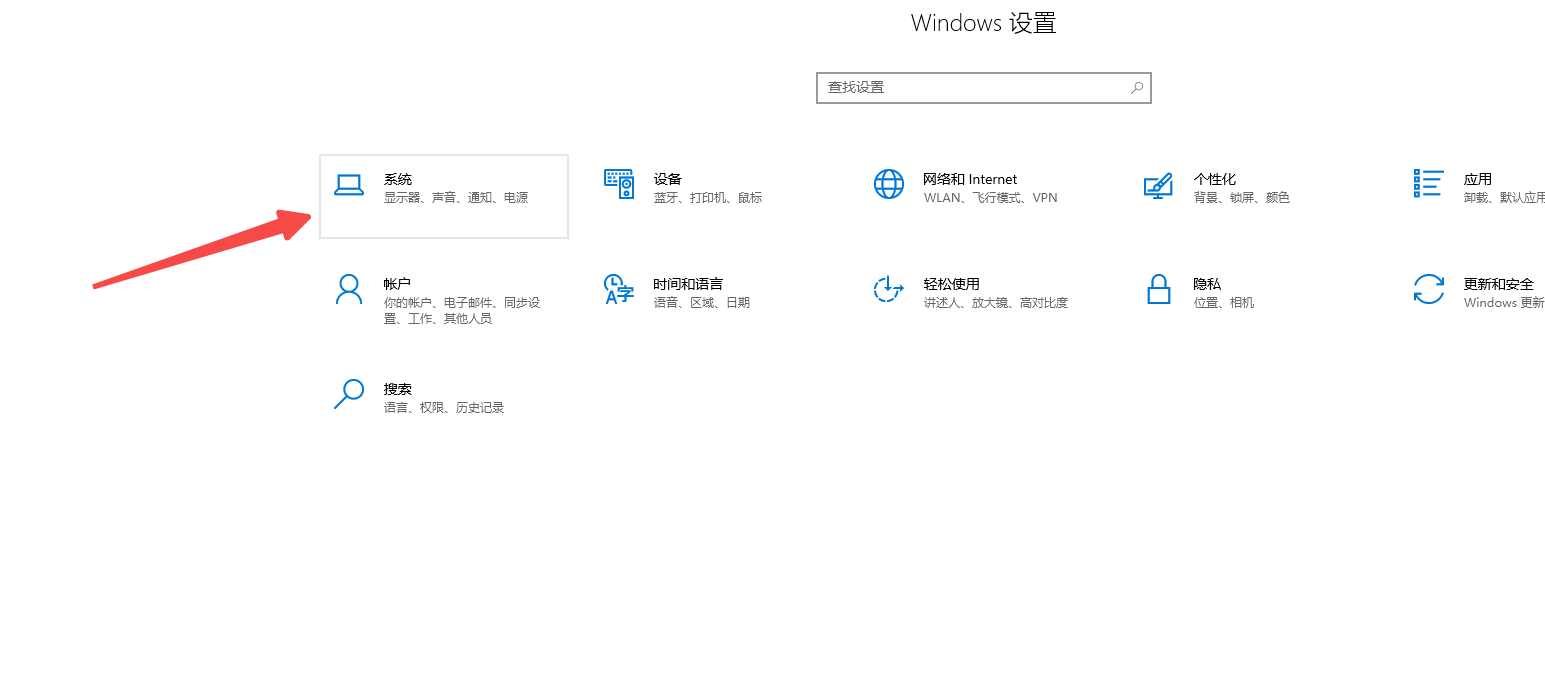Open the 隐私 category title
Viewport: 1545px width, 687px height.
1207,284
